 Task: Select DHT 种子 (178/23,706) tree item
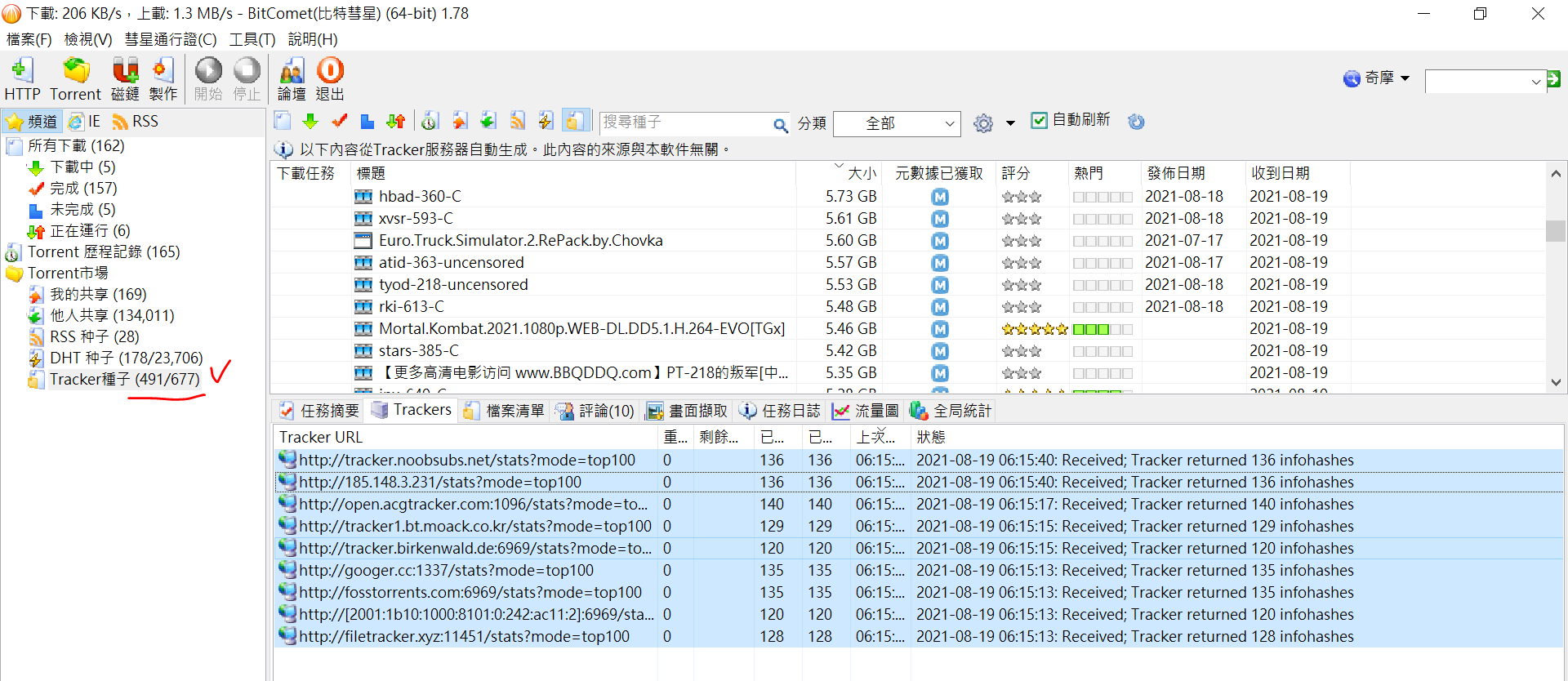pos(126,358)
